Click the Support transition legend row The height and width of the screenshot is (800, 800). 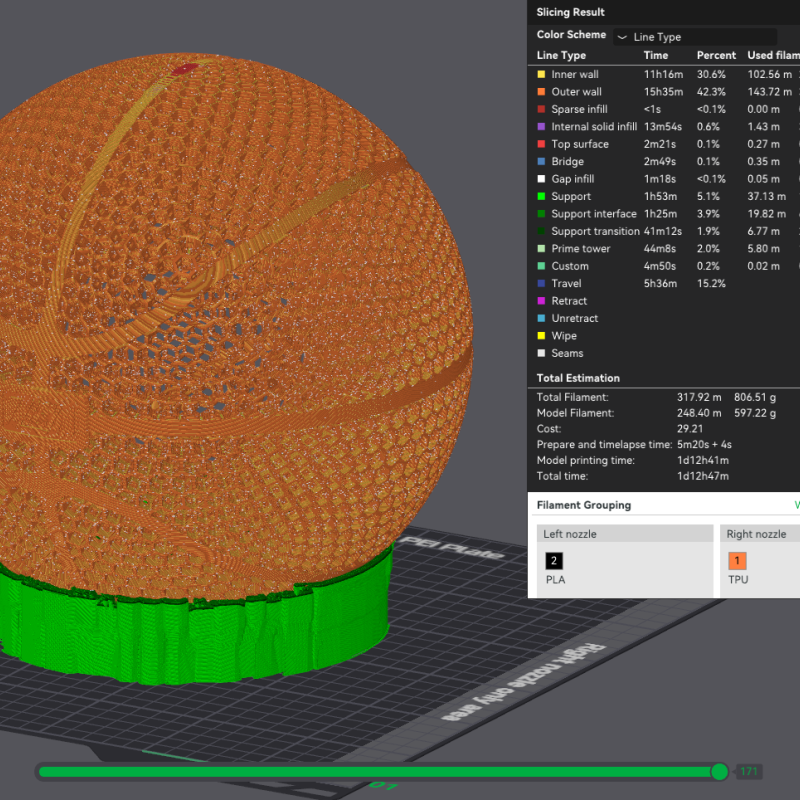595,231
